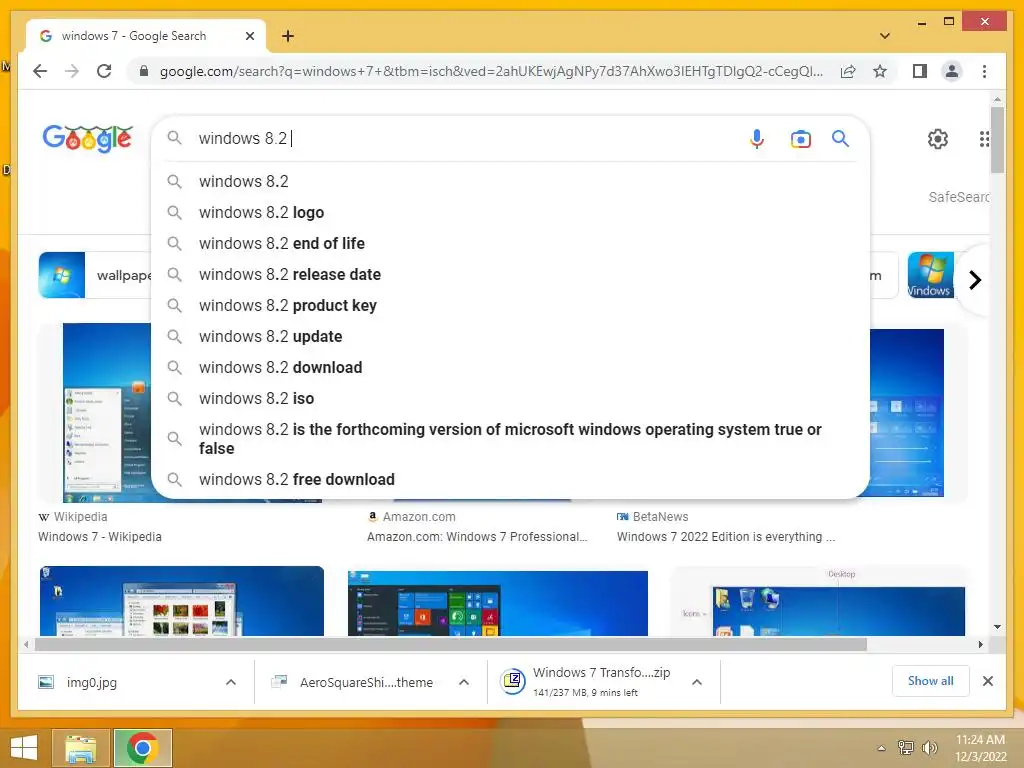
Task: Click the forward navigation arrow
Action: click(x=72, y=71)
